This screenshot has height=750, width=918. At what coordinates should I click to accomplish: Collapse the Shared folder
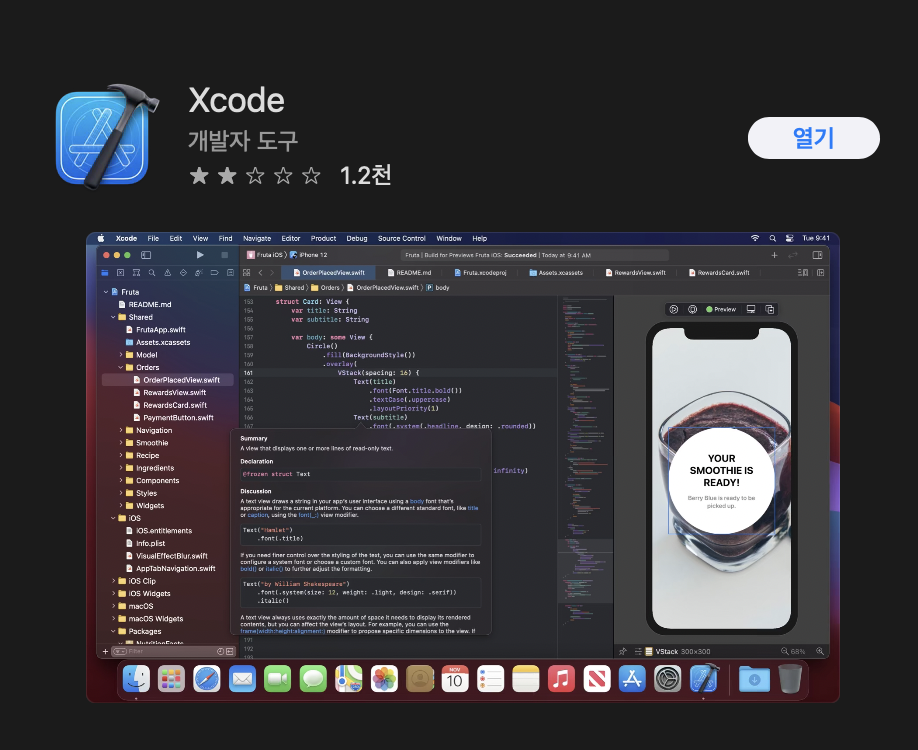(x=113, y=317)
